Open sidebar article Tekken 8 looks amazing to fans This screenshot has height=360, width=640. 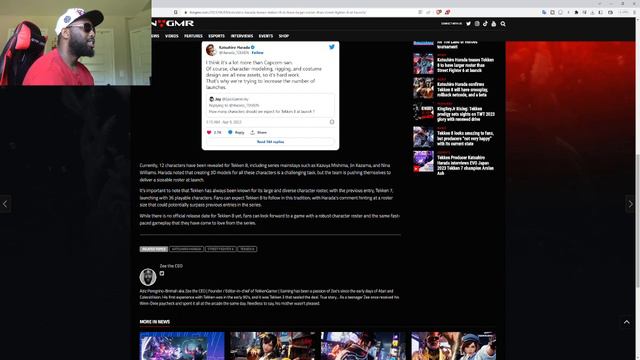point(465,138)
